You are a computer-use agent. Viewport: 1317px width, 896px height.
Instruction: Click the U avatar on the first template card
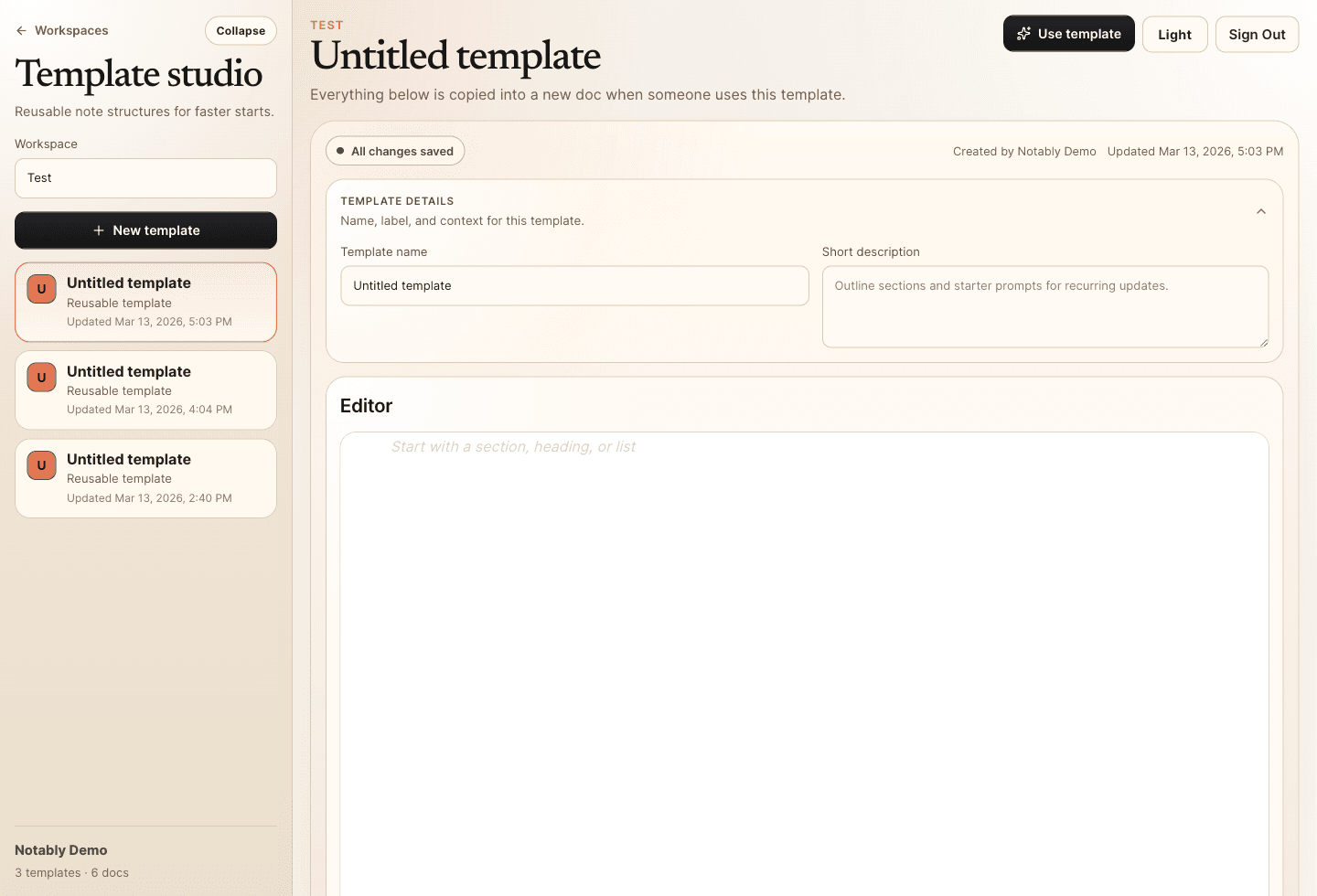41,288
